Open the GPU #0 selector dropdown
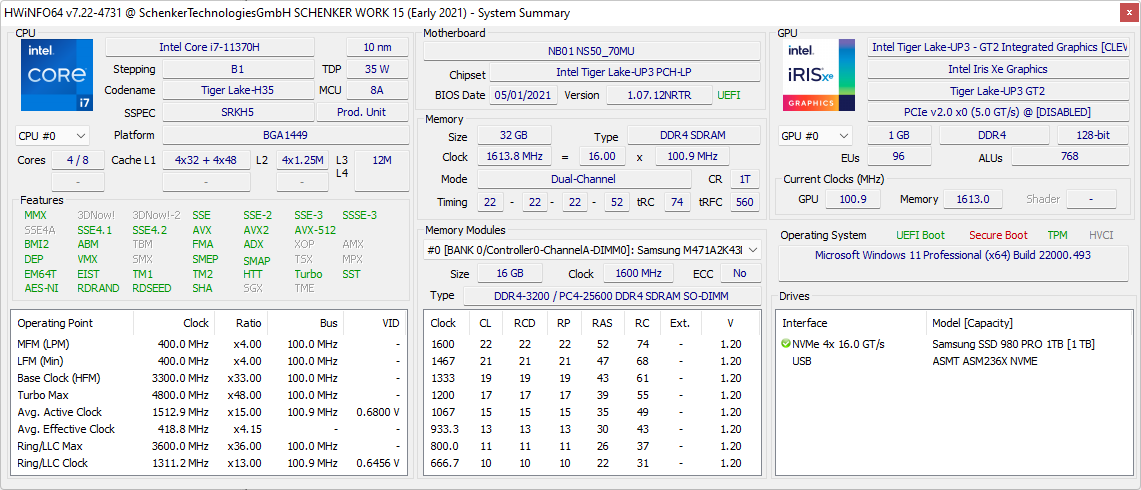The width and height of the screenshot is (1141, 490). tap(815, 136)
